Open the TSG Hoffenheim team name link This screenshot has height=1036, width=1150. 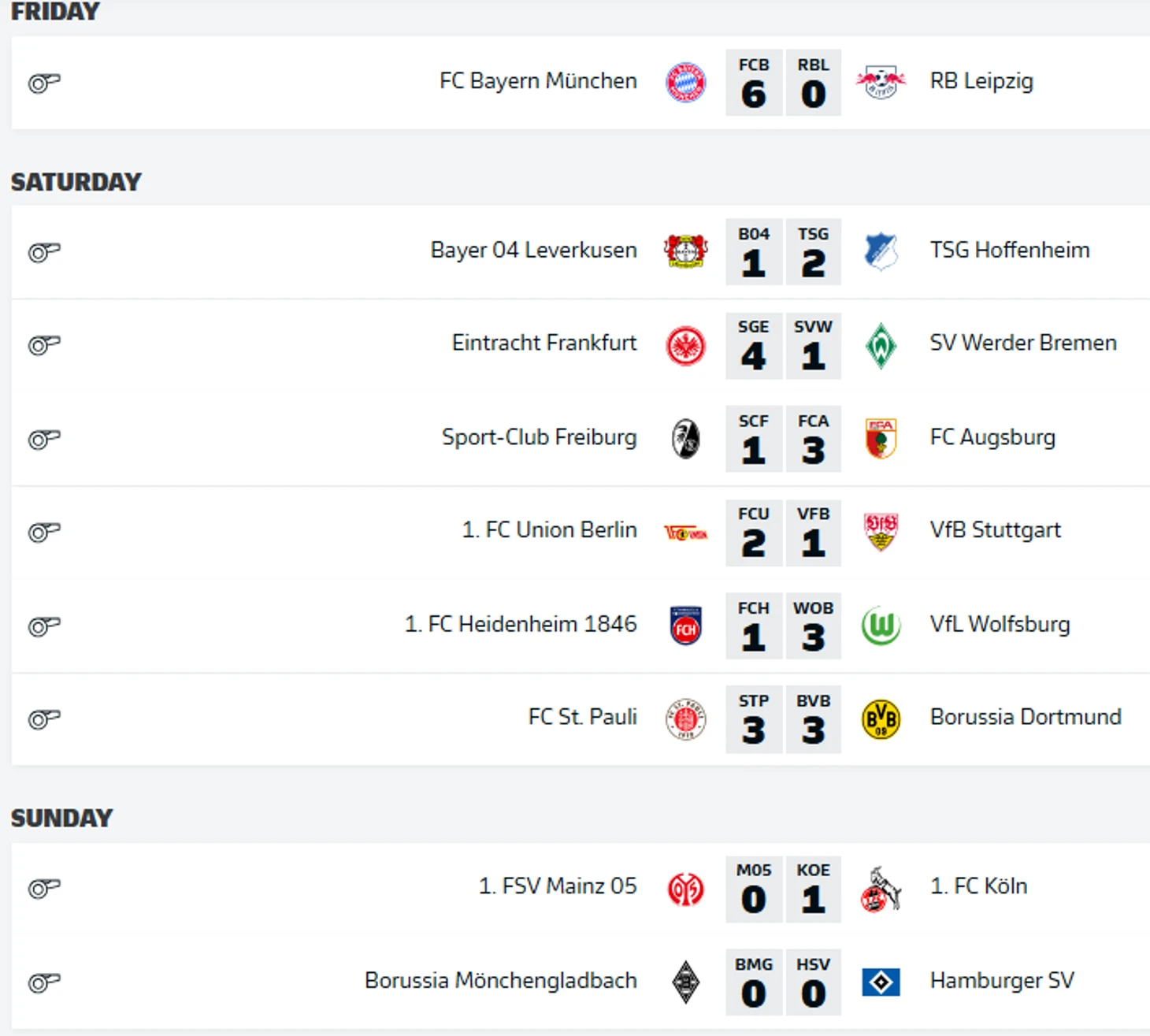coord(1009,251)
